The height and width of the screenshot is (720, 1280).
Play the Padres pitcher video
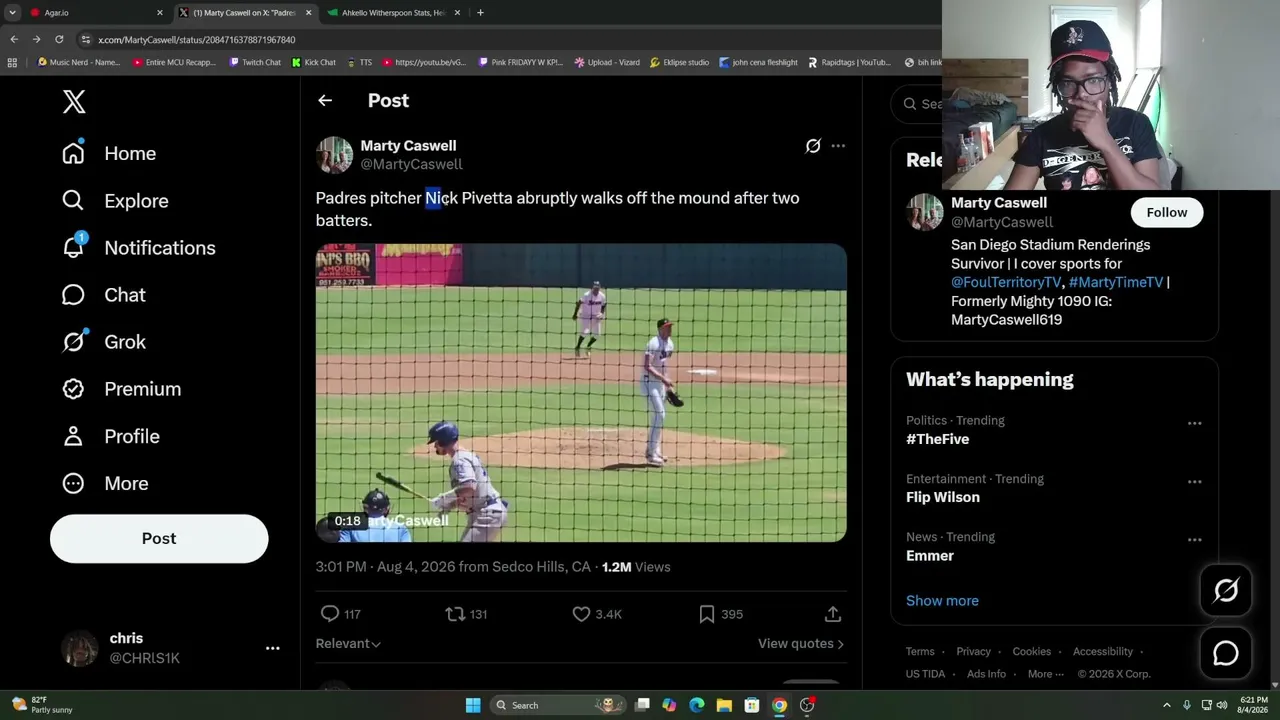[x=581, y=393]
